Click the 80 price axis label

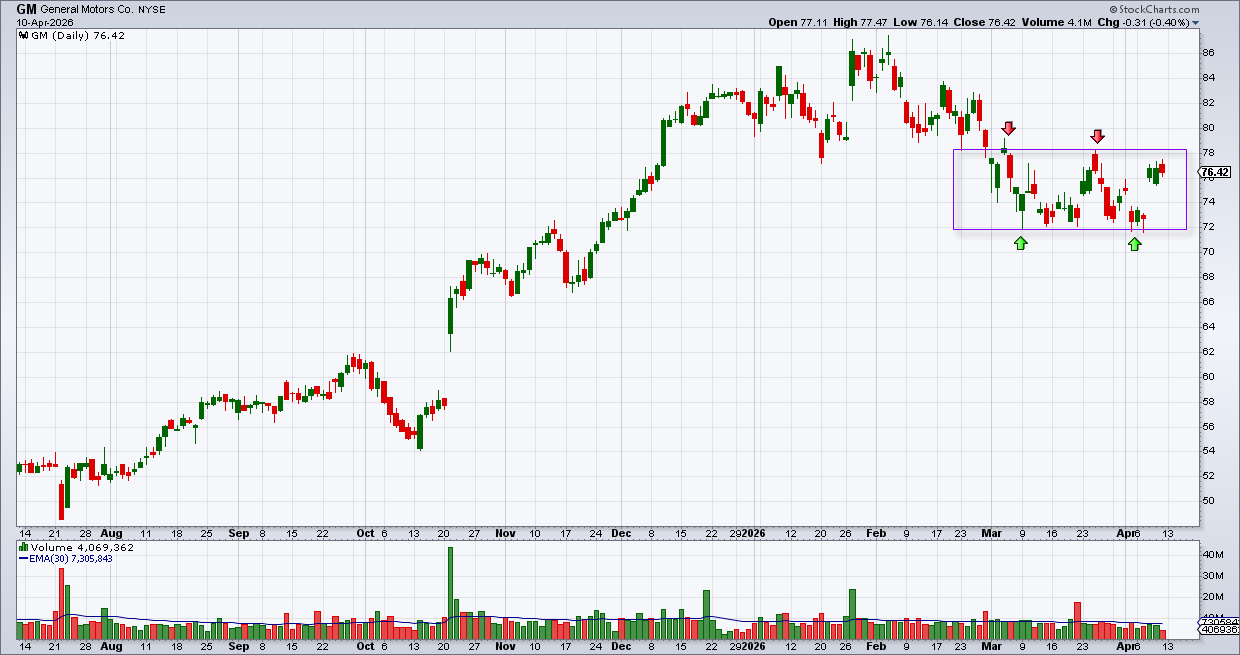(1208, 127)
